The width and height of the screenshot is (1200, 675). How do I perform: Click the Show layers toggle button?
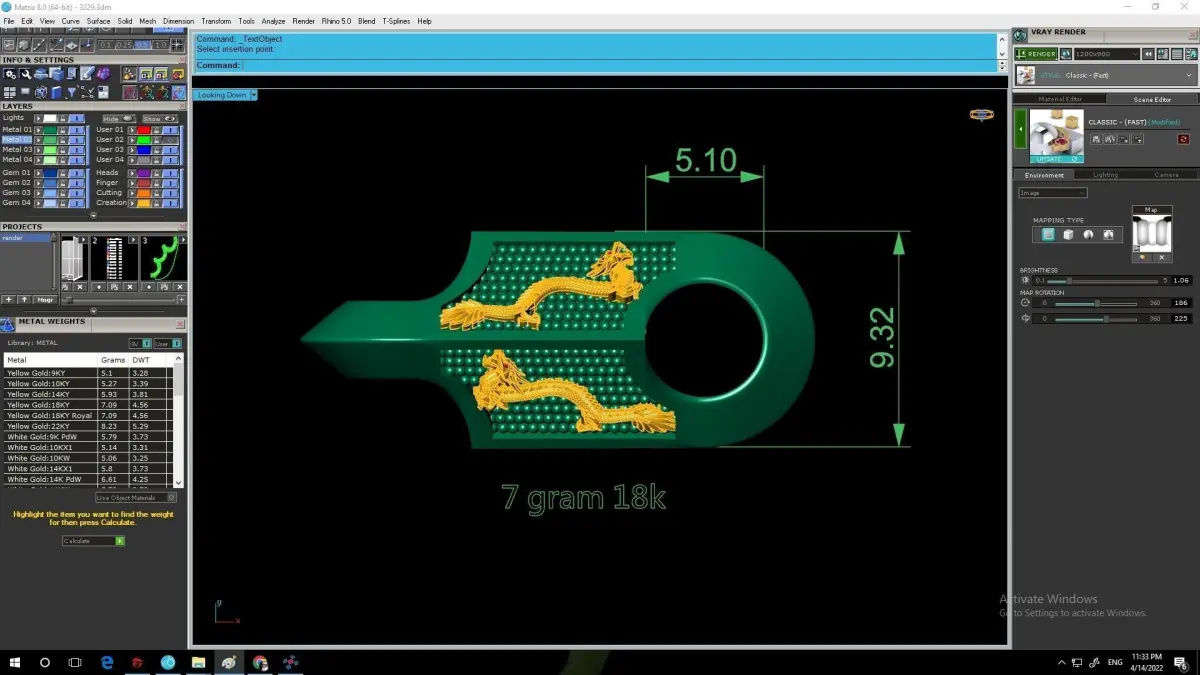tap(159, 118)
